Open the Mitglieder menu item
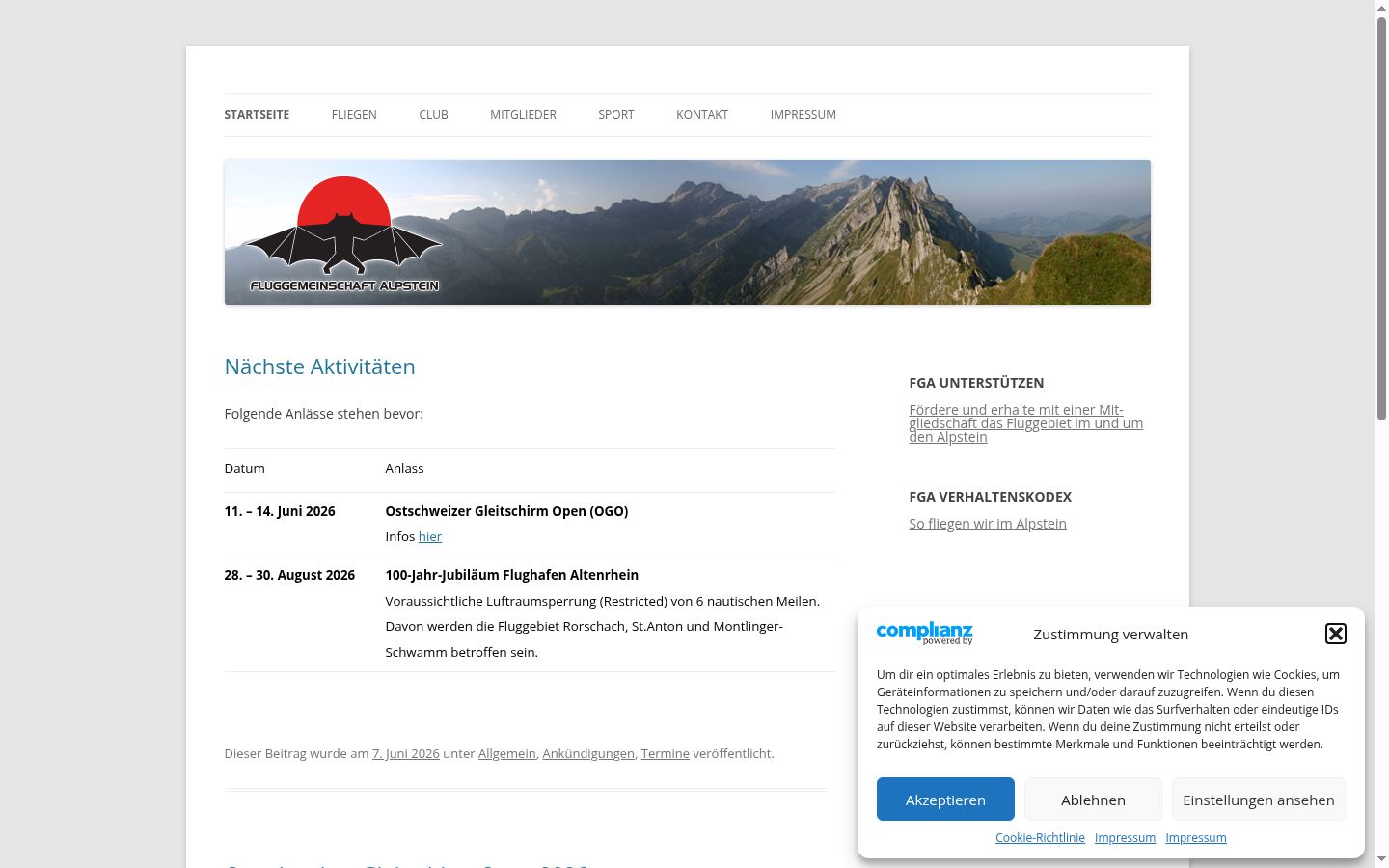This screenshot has height=868, width=1389. (x=523, y=115)
